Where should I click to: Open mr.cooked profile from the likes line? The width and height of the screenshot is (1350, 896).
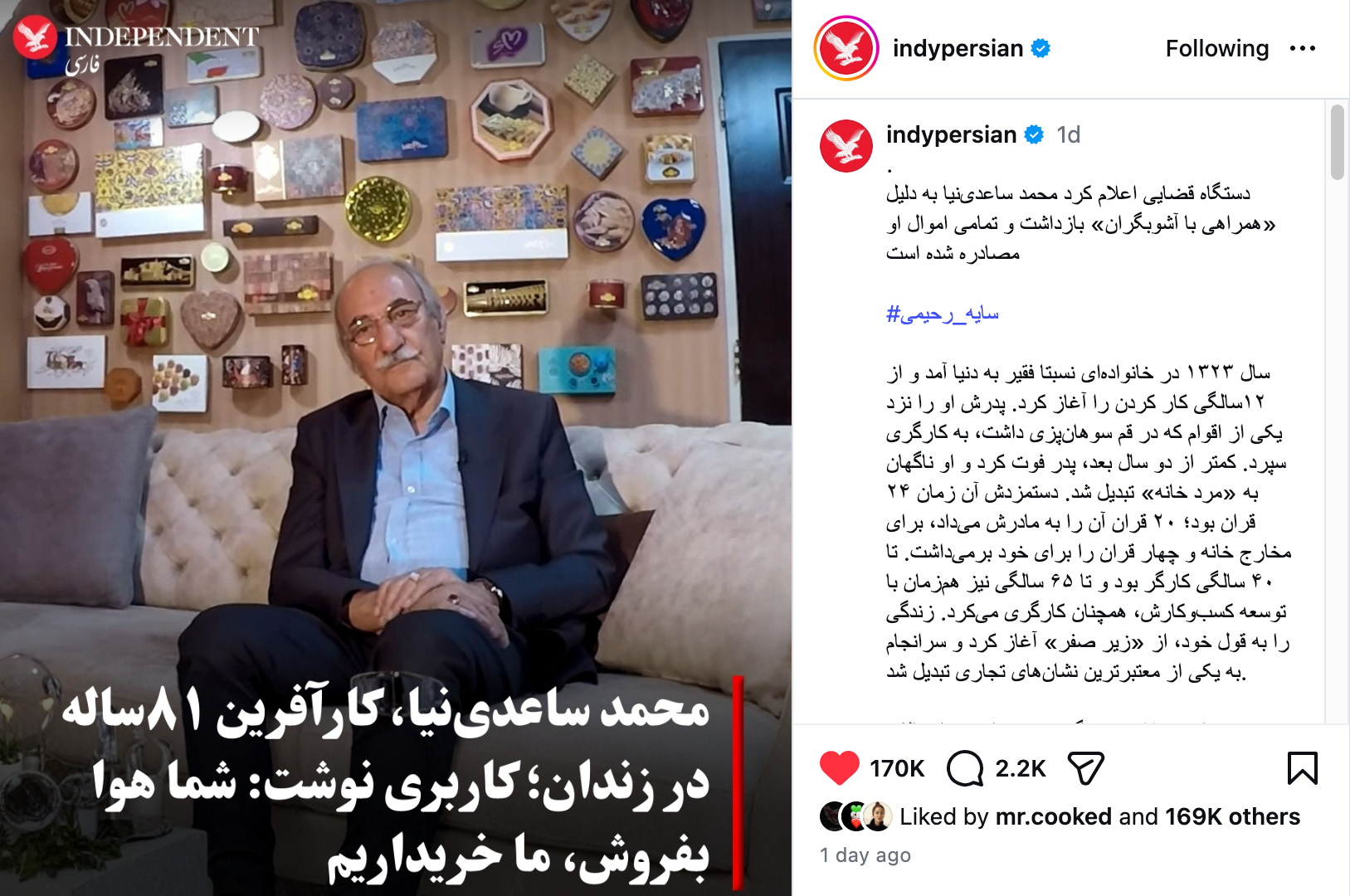click(1053, 817)
